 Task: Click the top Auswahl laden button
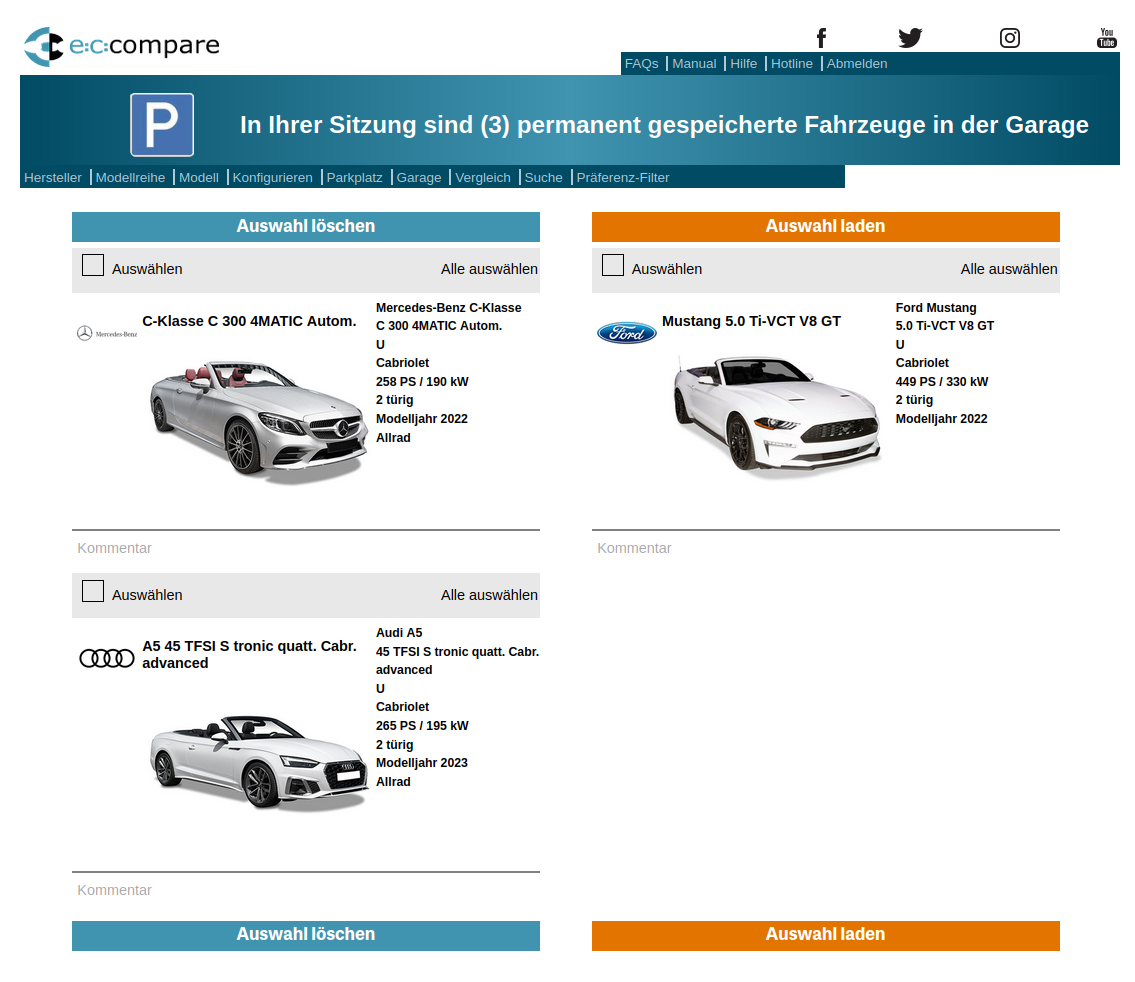click(826, 227)
